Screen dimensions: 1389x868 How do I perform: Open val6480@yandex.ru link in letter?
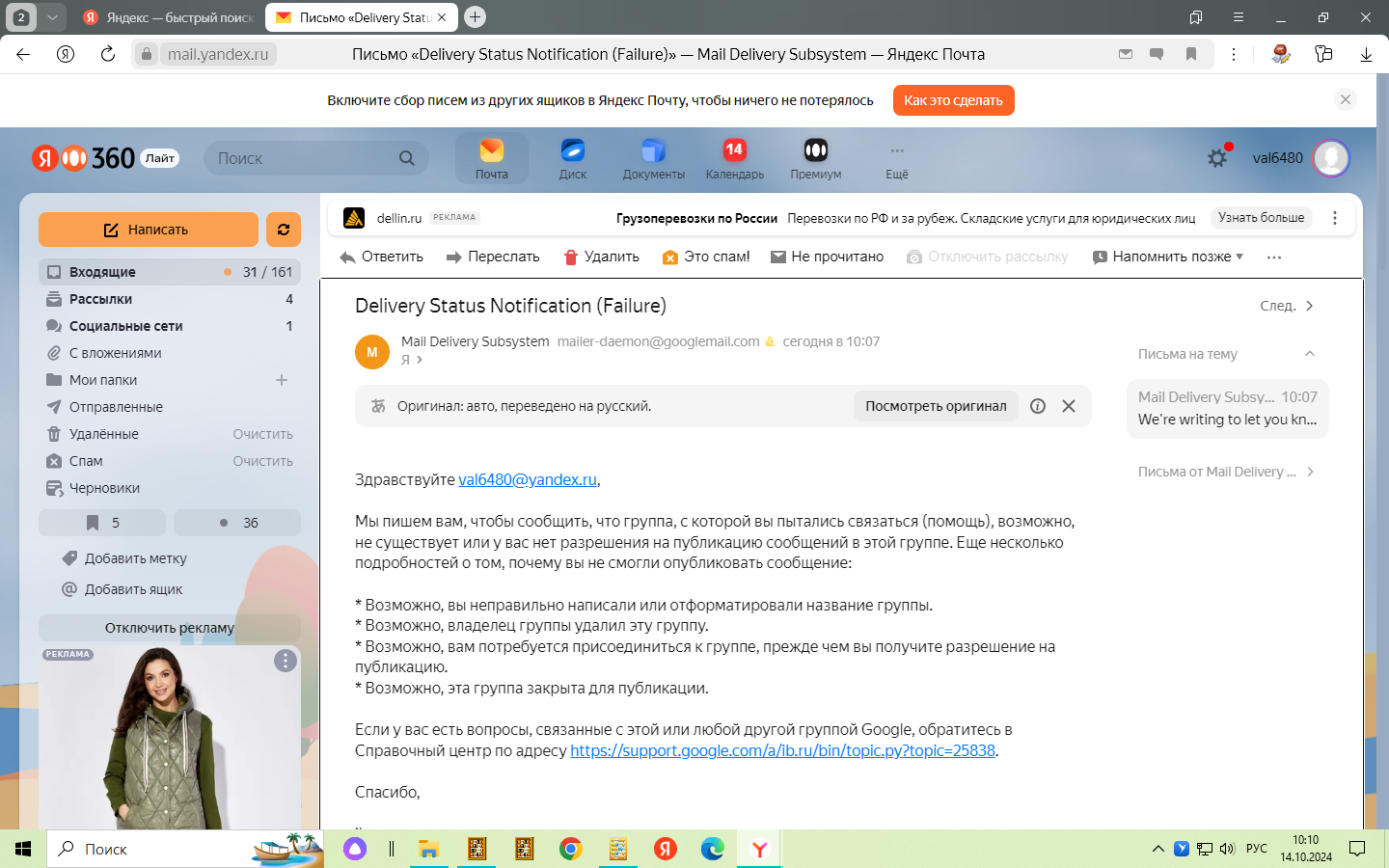528,479
